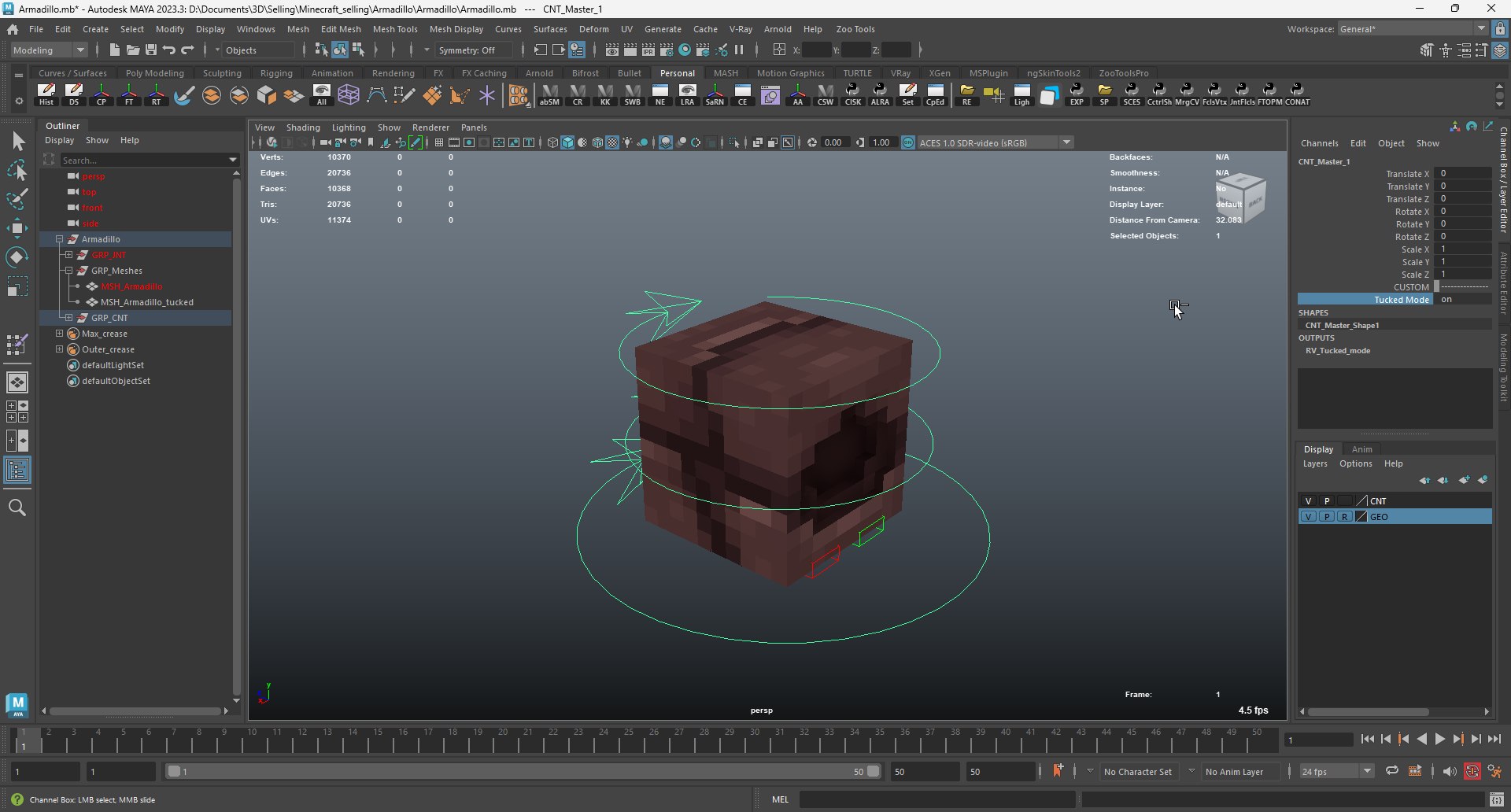
Task: Open the Symmetry: Off dropdown
Action: pyautogui.click(x=475, y=50)
